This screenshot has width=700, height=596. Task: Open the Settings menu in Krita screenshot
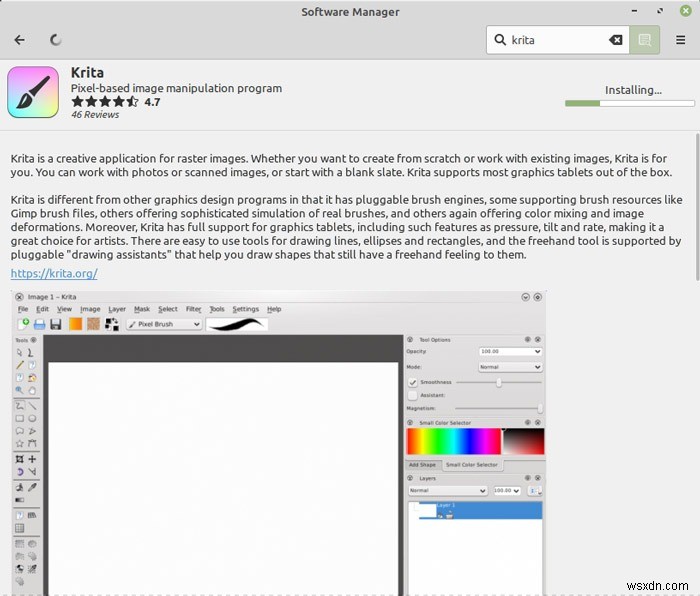[x=246, y=309]
